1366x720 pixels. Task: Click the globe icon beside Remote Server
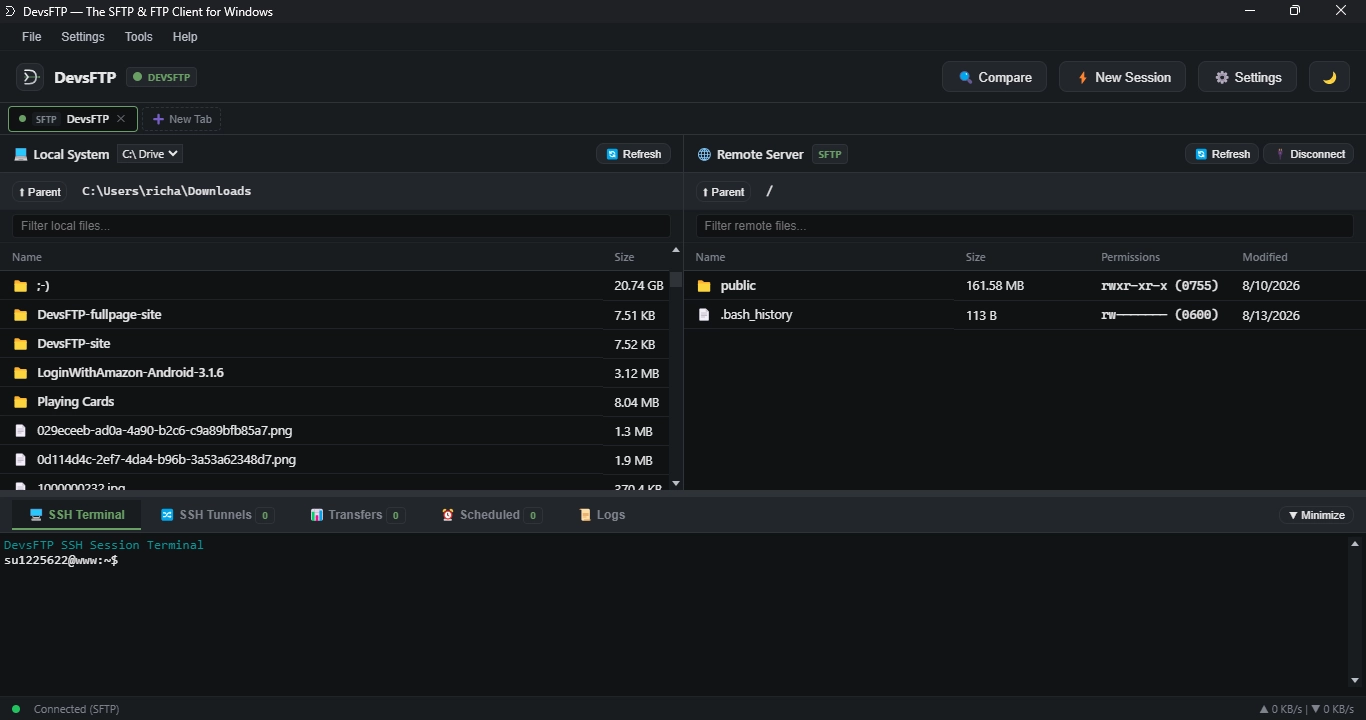[704, 155]
